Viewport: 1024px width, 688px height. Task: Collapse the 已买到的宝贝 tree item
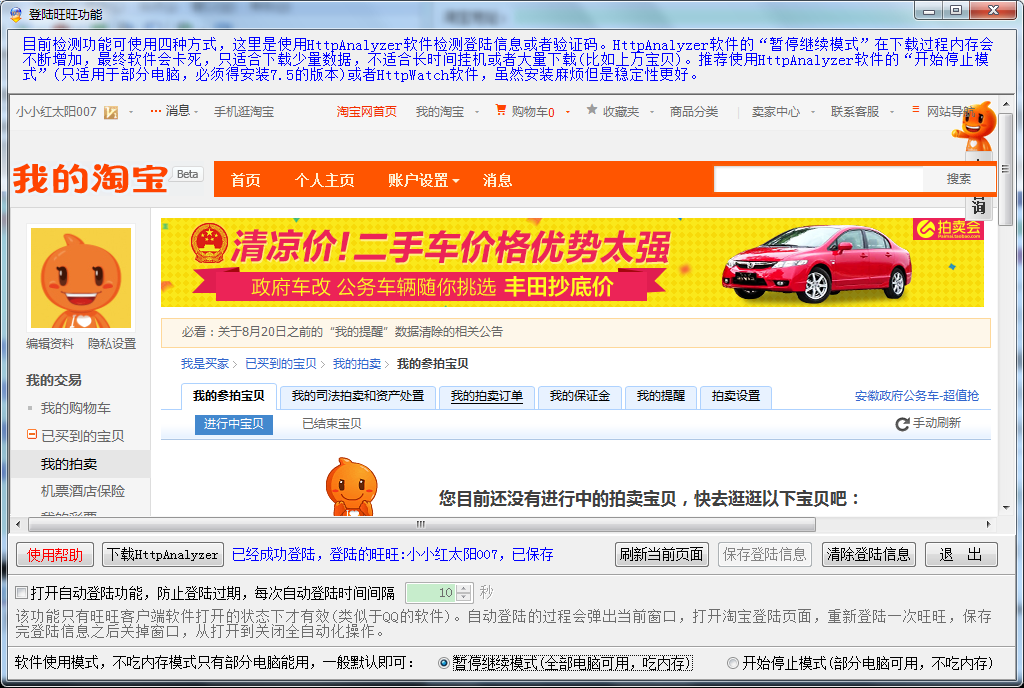(32, 436)
